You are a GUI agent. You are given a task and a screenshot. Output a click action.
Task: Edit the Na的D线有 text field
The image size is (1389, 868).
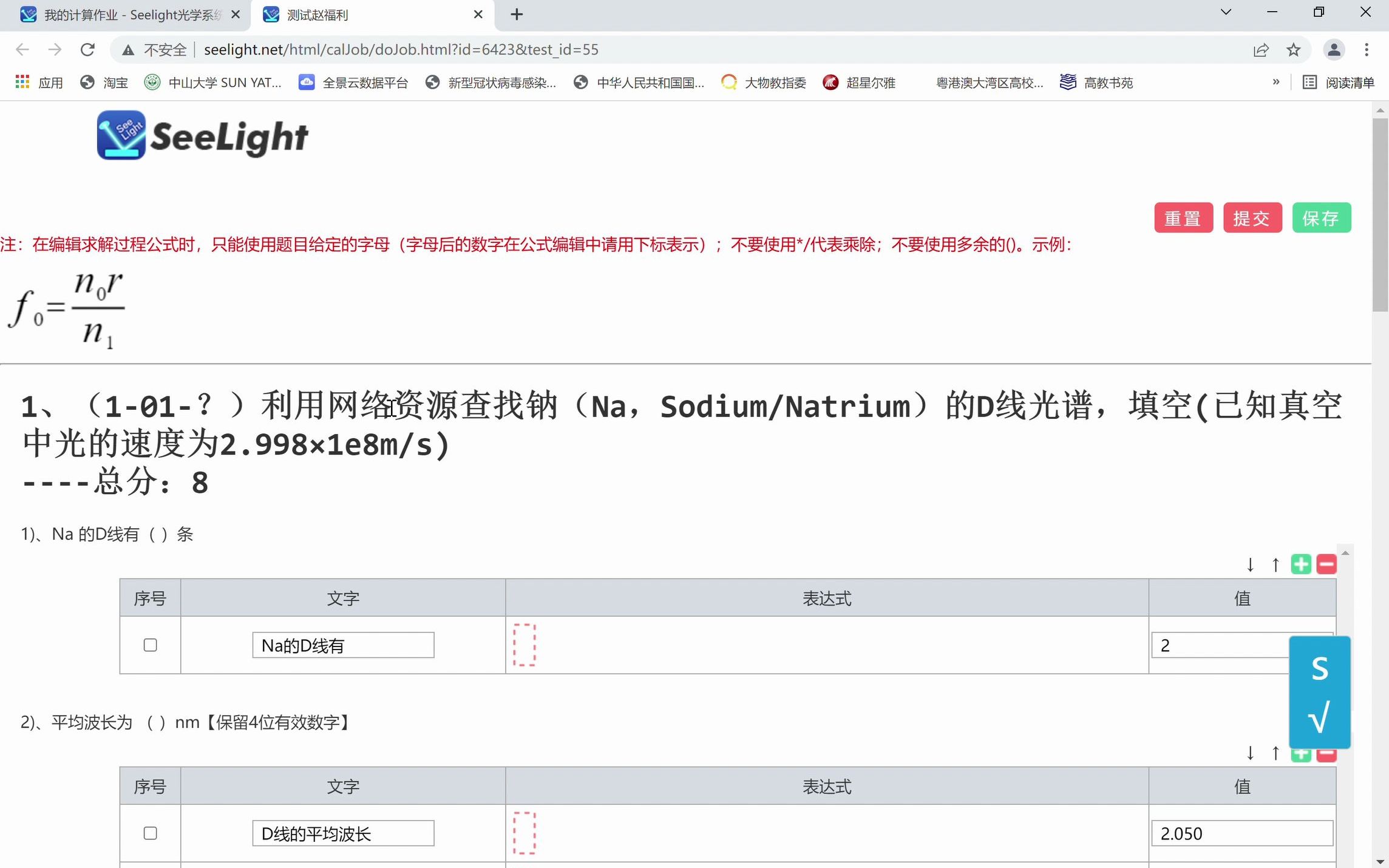click(x=343, y=645)
